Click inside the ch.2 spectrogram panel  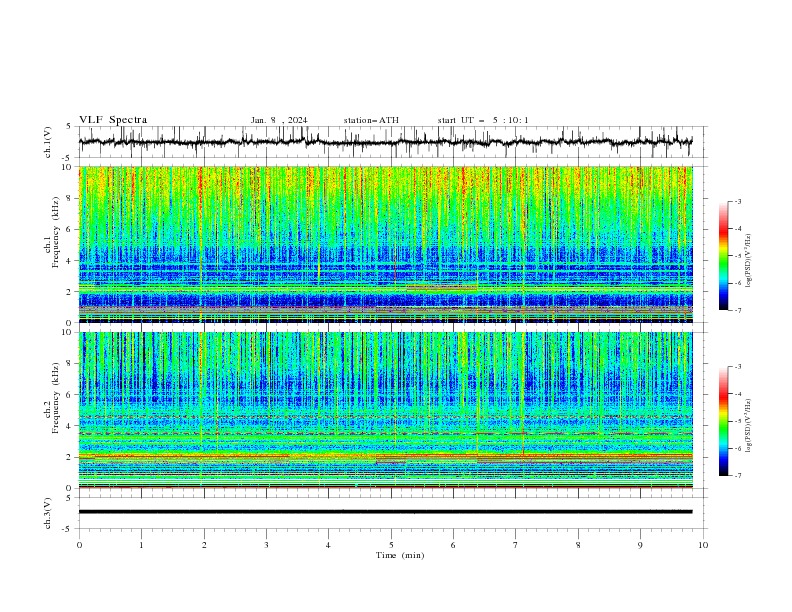(385, 410)
